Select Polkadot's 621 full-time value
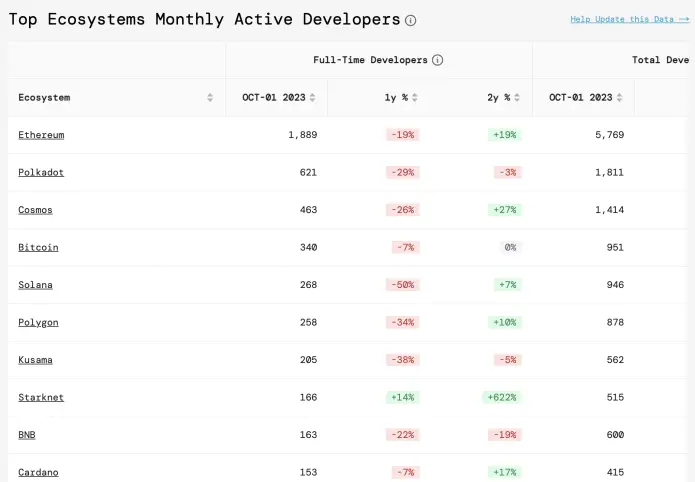 [x=308, y=172]
